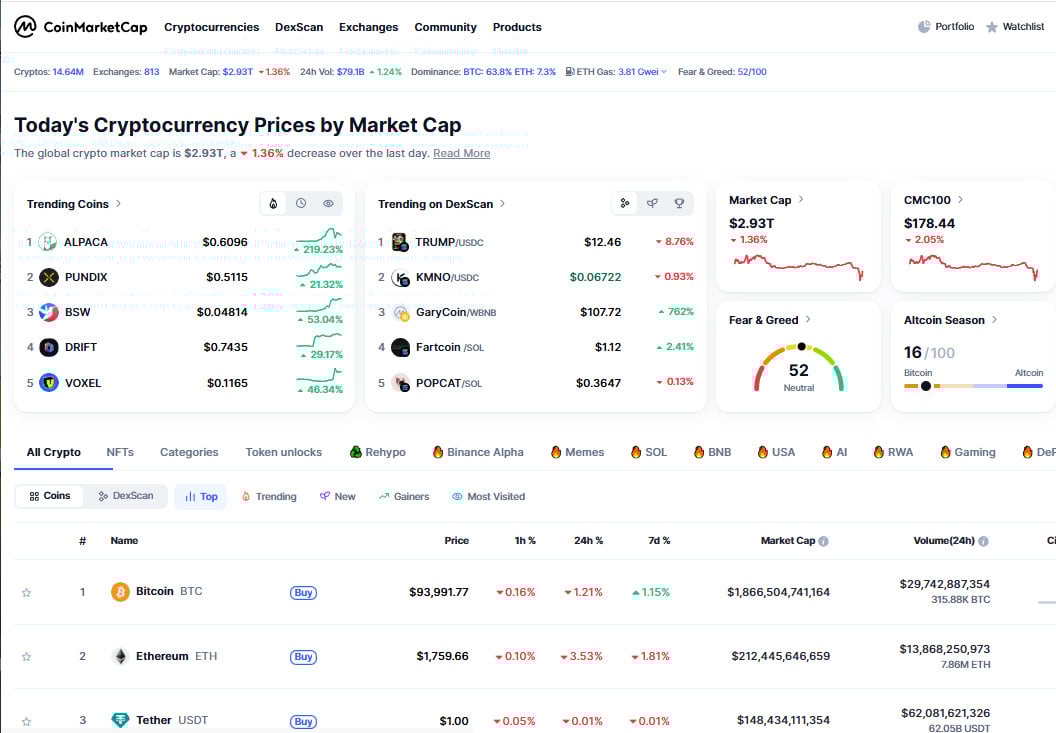Screen dimensions: 1056x733
Task: Select the clock filter in Trending Coins
Action: (x=301, y=203)
